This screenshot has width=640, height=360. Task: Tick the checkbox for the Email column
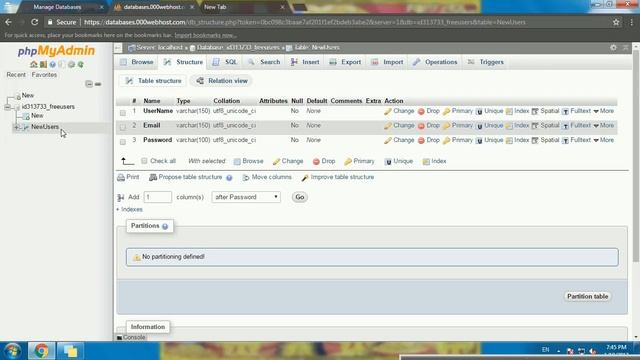123,127
